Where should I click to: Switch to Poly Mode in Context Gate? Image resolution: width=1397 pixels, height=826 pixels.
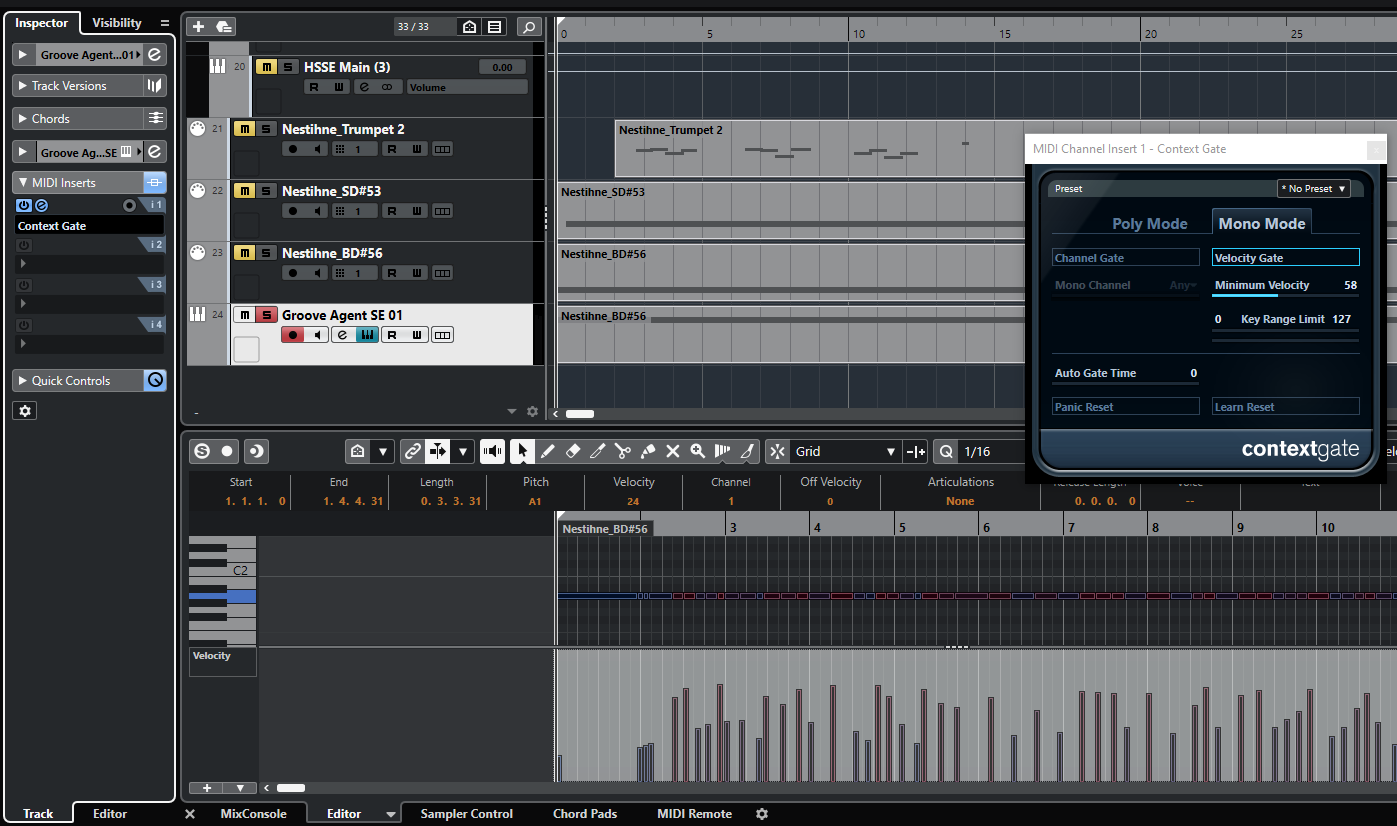1148,223
